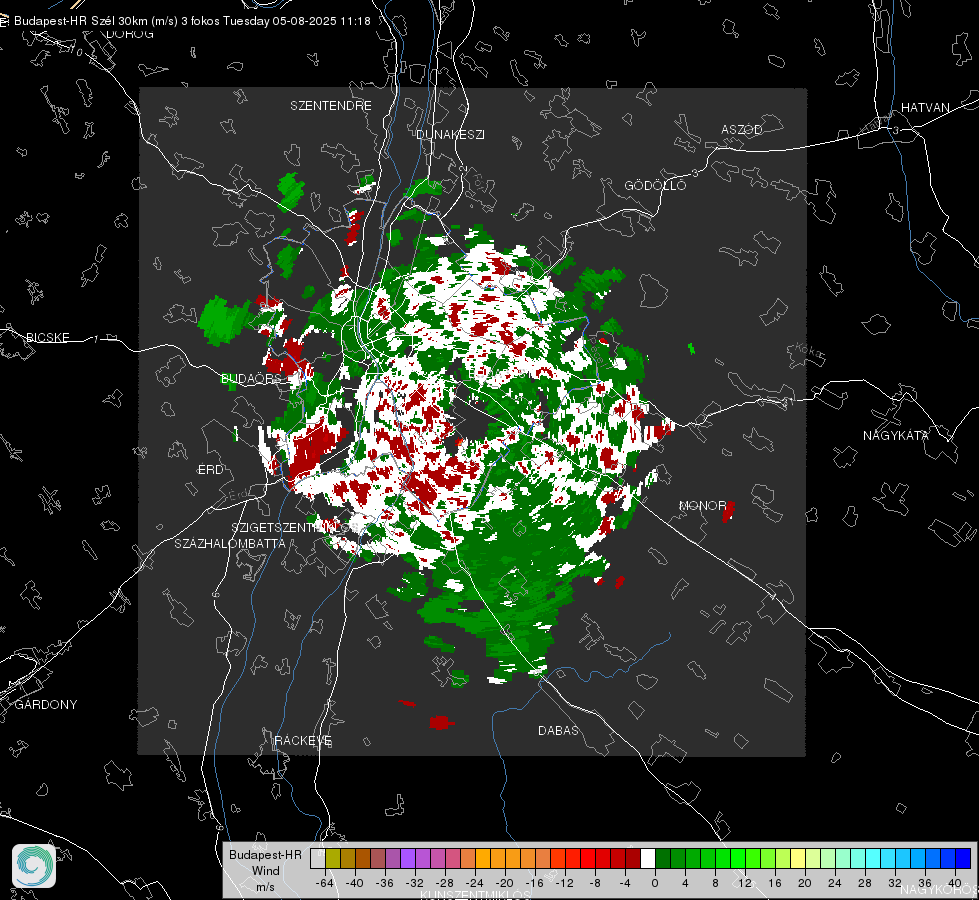Click the NAGYKÁTA city label
This screenshot has width=979, height=900.
pos(896,435)
